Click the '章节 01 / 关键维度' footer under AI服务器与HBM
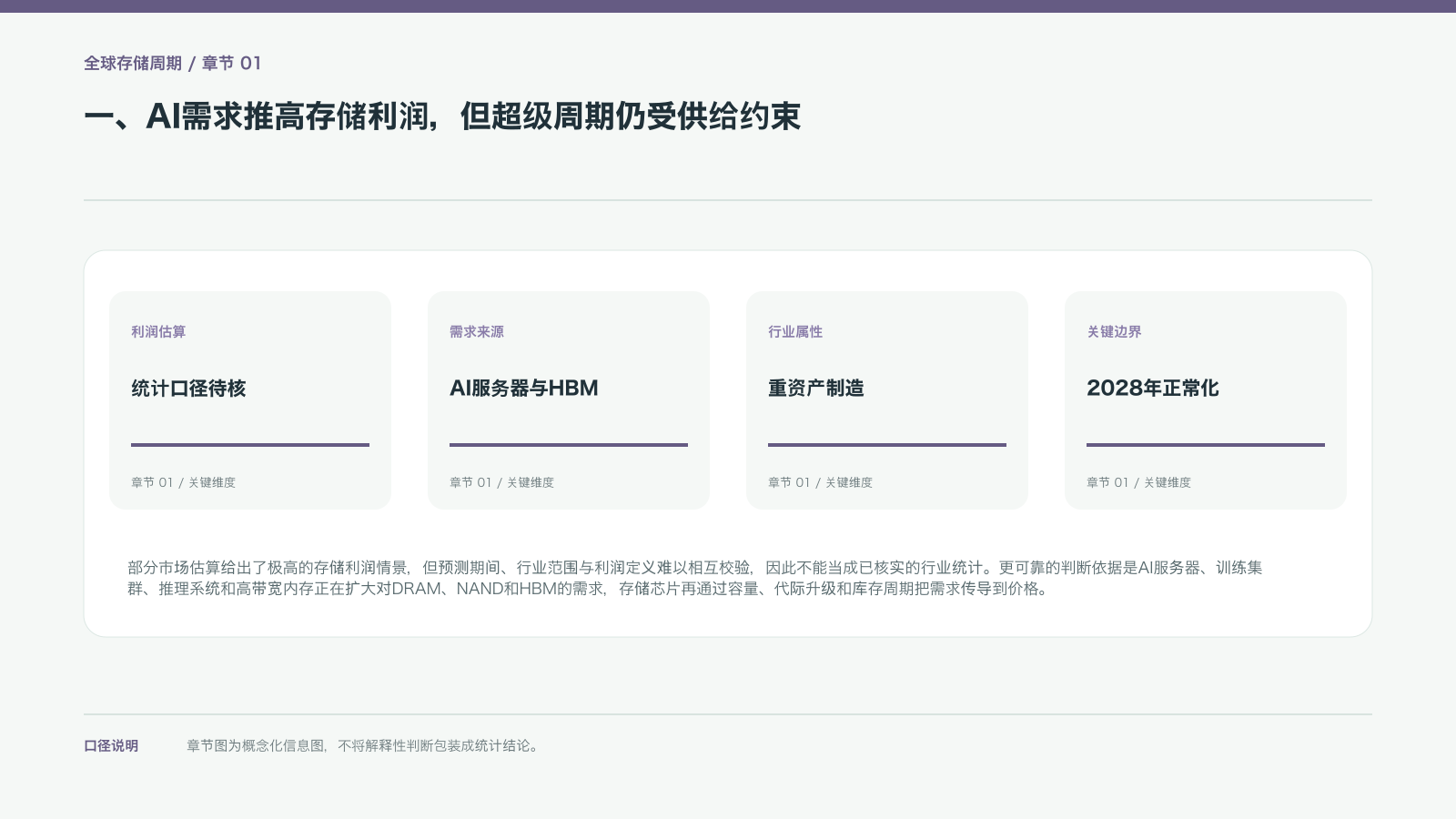Screen dimensions: 1456x819 click(x=501, y=482)
